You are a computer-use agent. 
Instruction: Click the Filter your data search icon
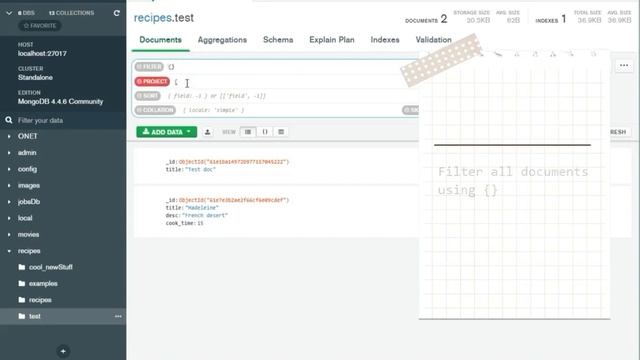[x=9, y=120]
